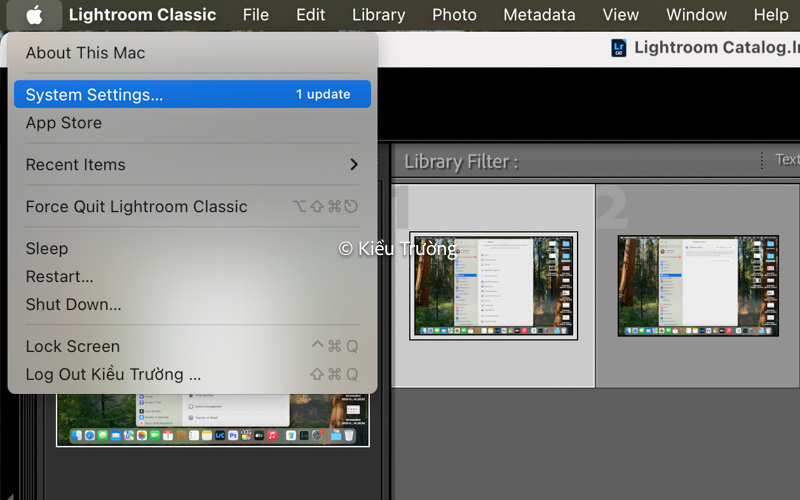Open the Help menu
Image resolution: width=800 pixels, height=500 pixels.
(x=771, y=15)
